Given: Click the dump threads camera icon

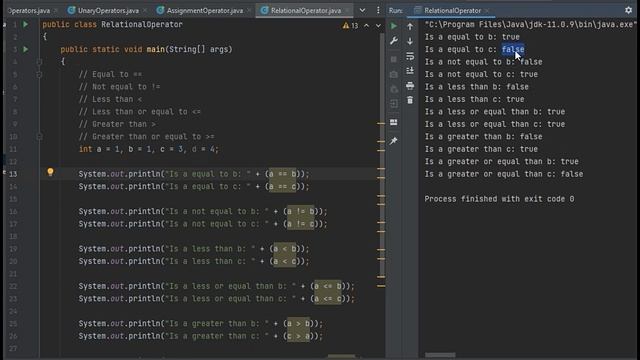Looking at the screenshot, I should (x=393, y=74).
